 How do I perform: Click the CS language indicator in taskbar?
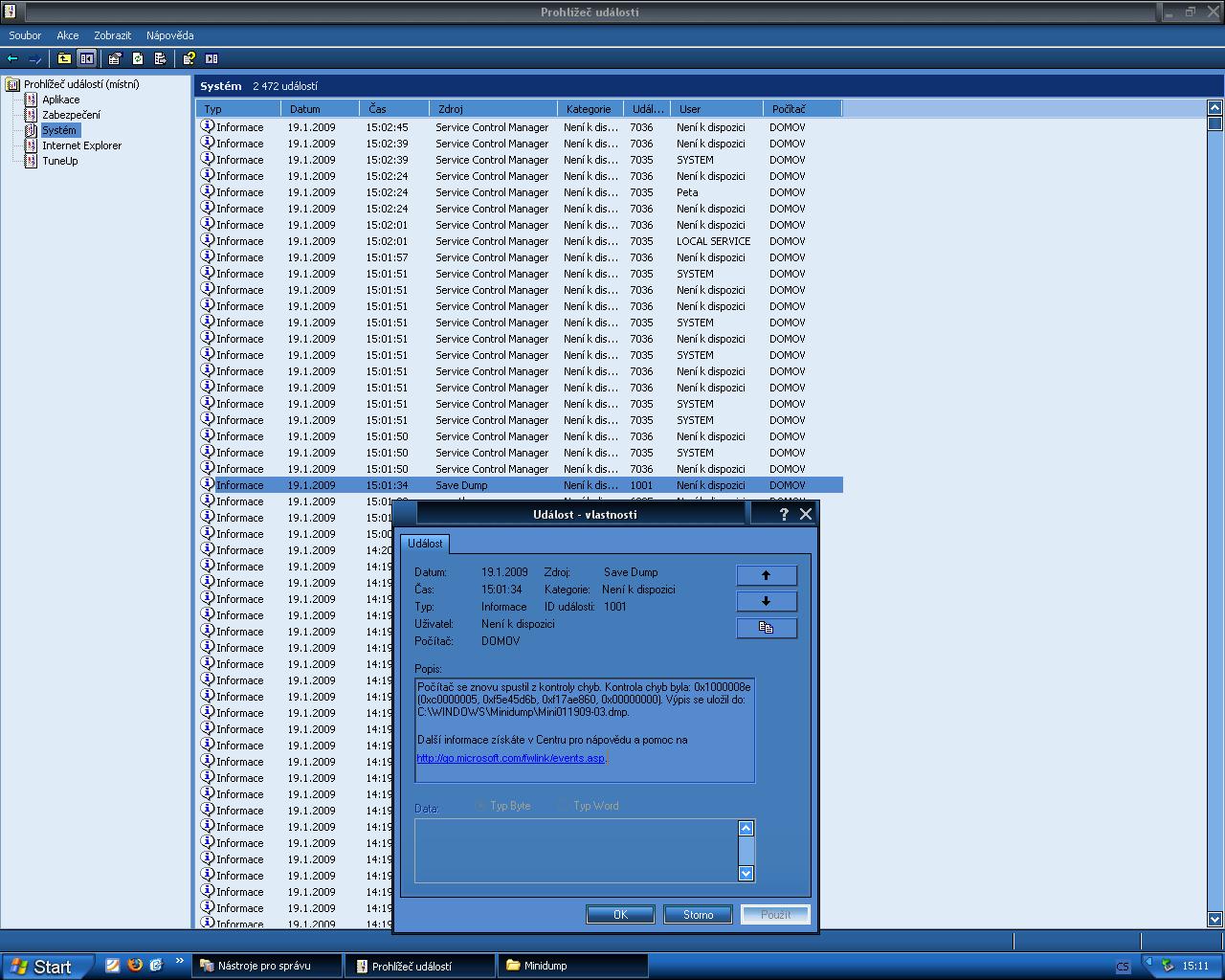(1123, 967)
